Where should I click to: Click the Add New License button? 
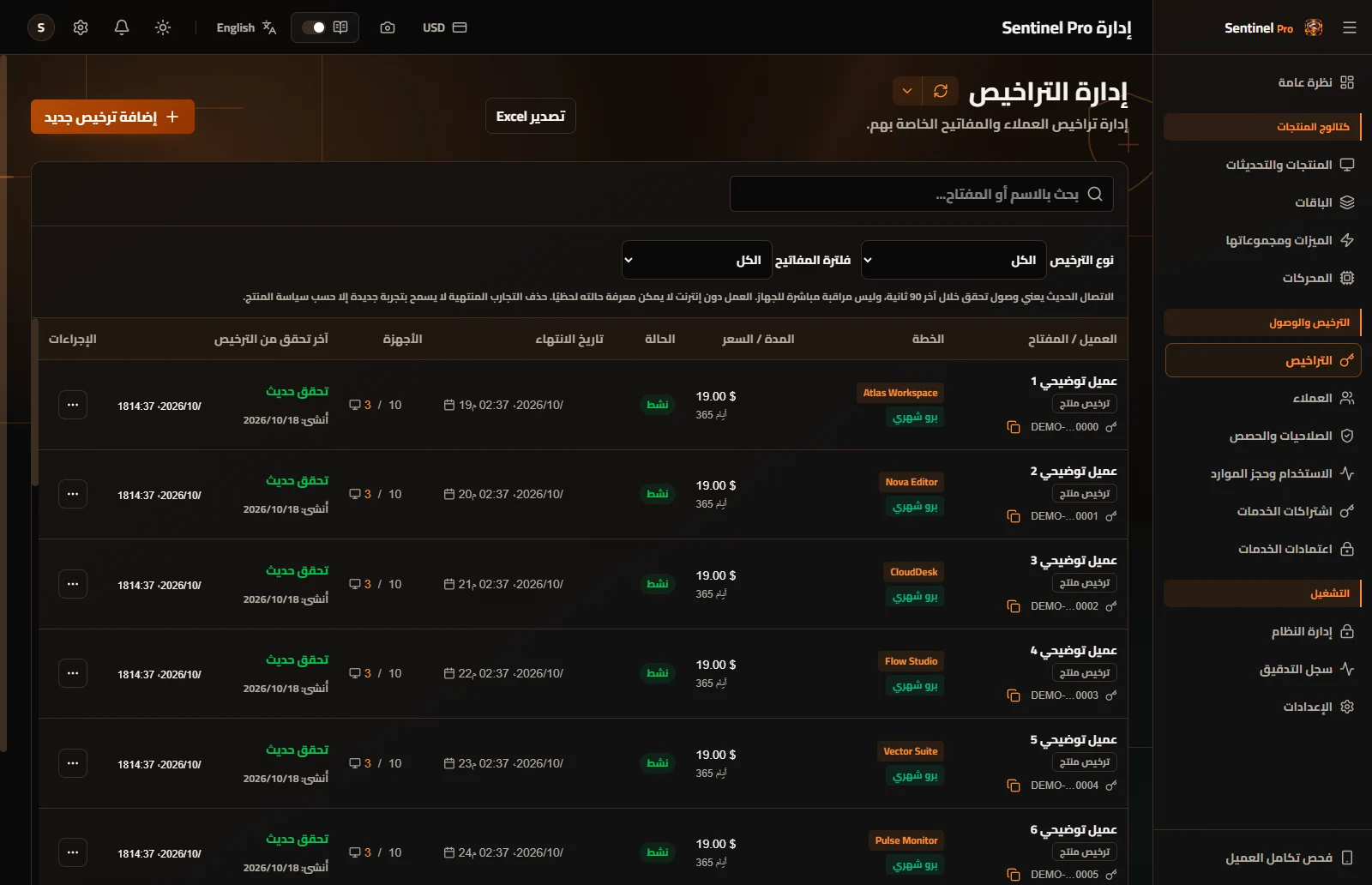tap(112, 117)
